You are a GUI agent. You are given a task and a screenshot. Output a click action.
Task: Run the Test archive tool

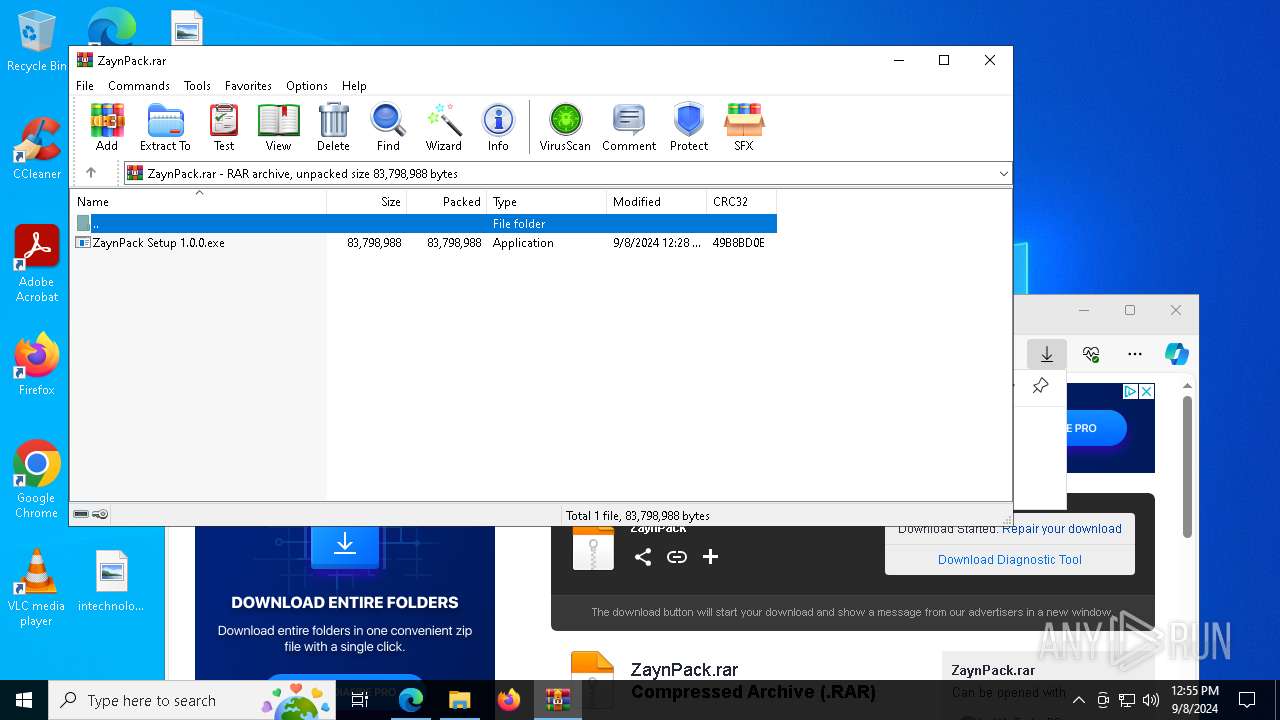(x=224, y=127)
